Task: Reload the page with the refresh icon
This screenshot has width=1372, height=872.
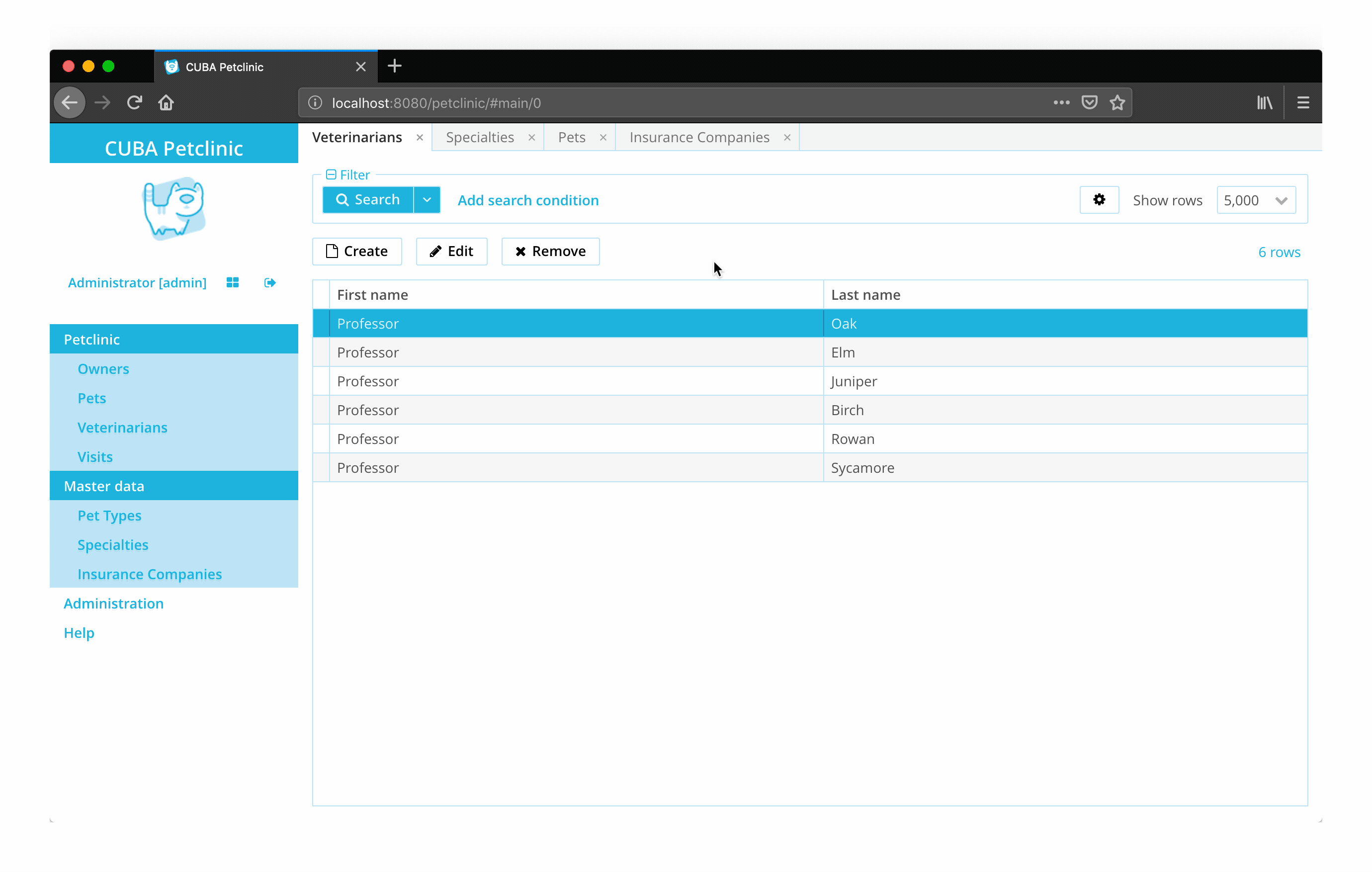Action: pos(134,102)
